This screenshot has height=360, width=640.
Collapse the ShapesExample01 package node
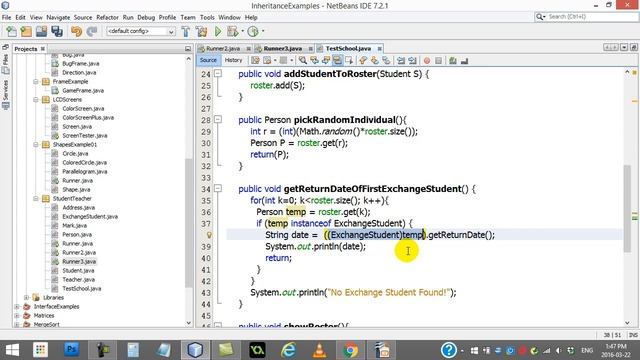pos(36,144)
